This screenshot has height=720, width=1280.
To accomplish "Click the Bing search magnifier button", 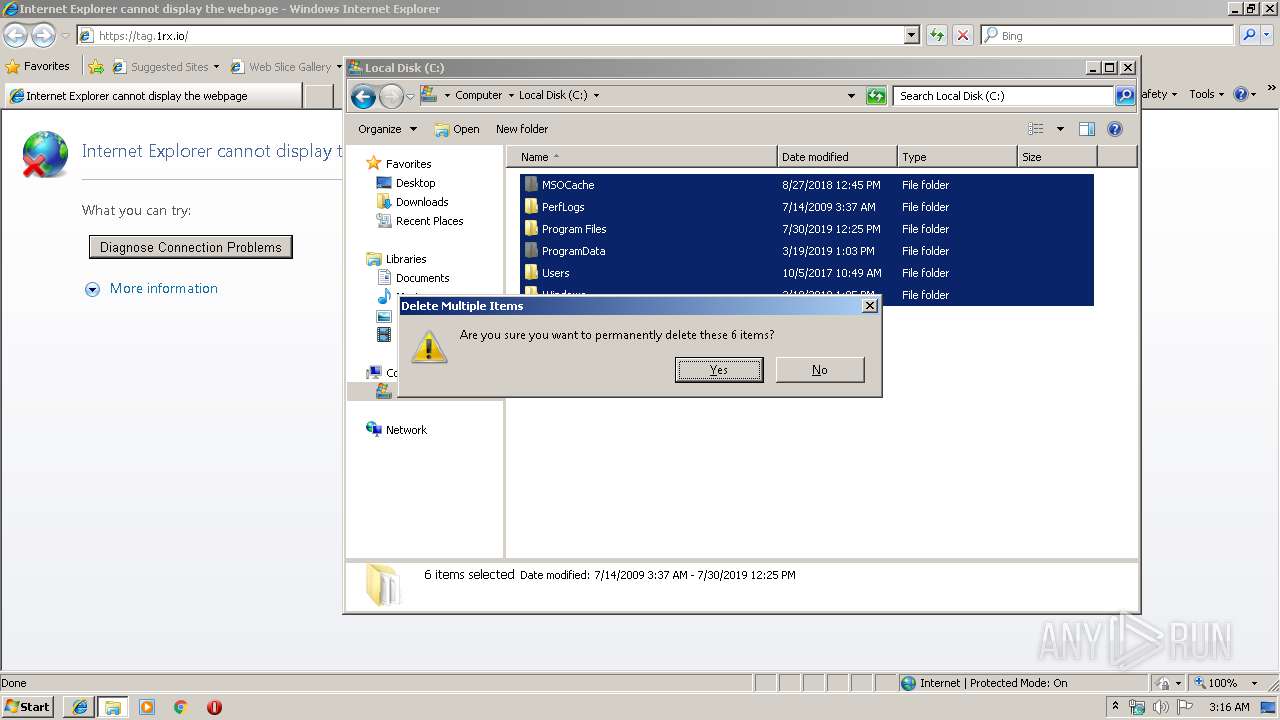I will (x=1249, y=36).
